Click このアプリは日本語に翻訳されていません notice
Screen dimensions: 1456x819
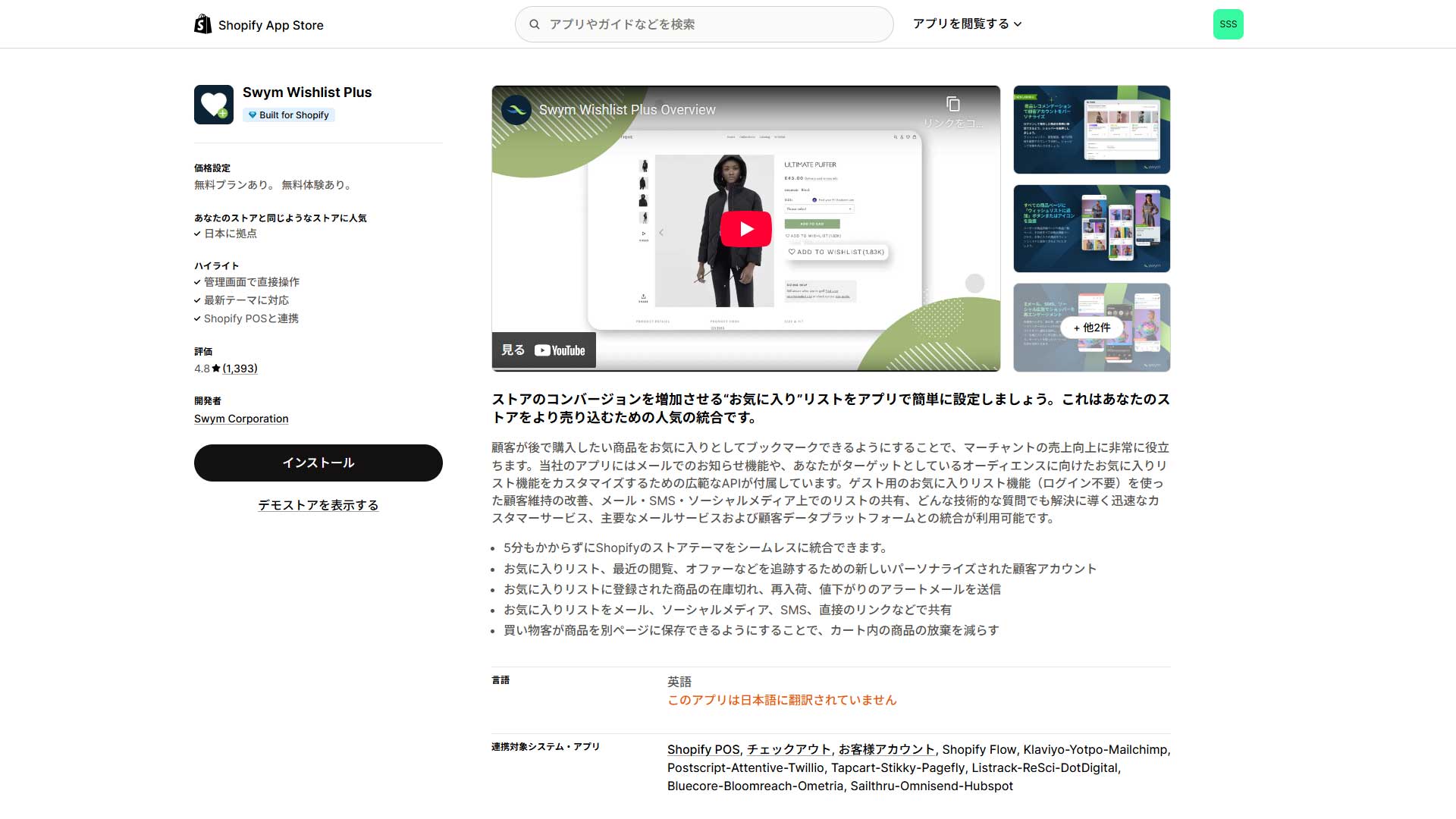(782, 700)
